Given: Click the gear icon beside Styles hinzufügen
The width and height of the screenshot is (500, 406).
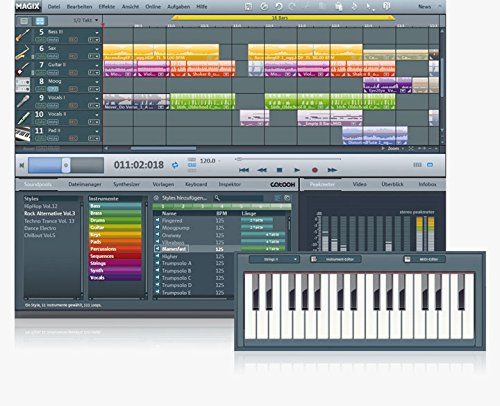Looking at the screenshot, I should point(156,198).
